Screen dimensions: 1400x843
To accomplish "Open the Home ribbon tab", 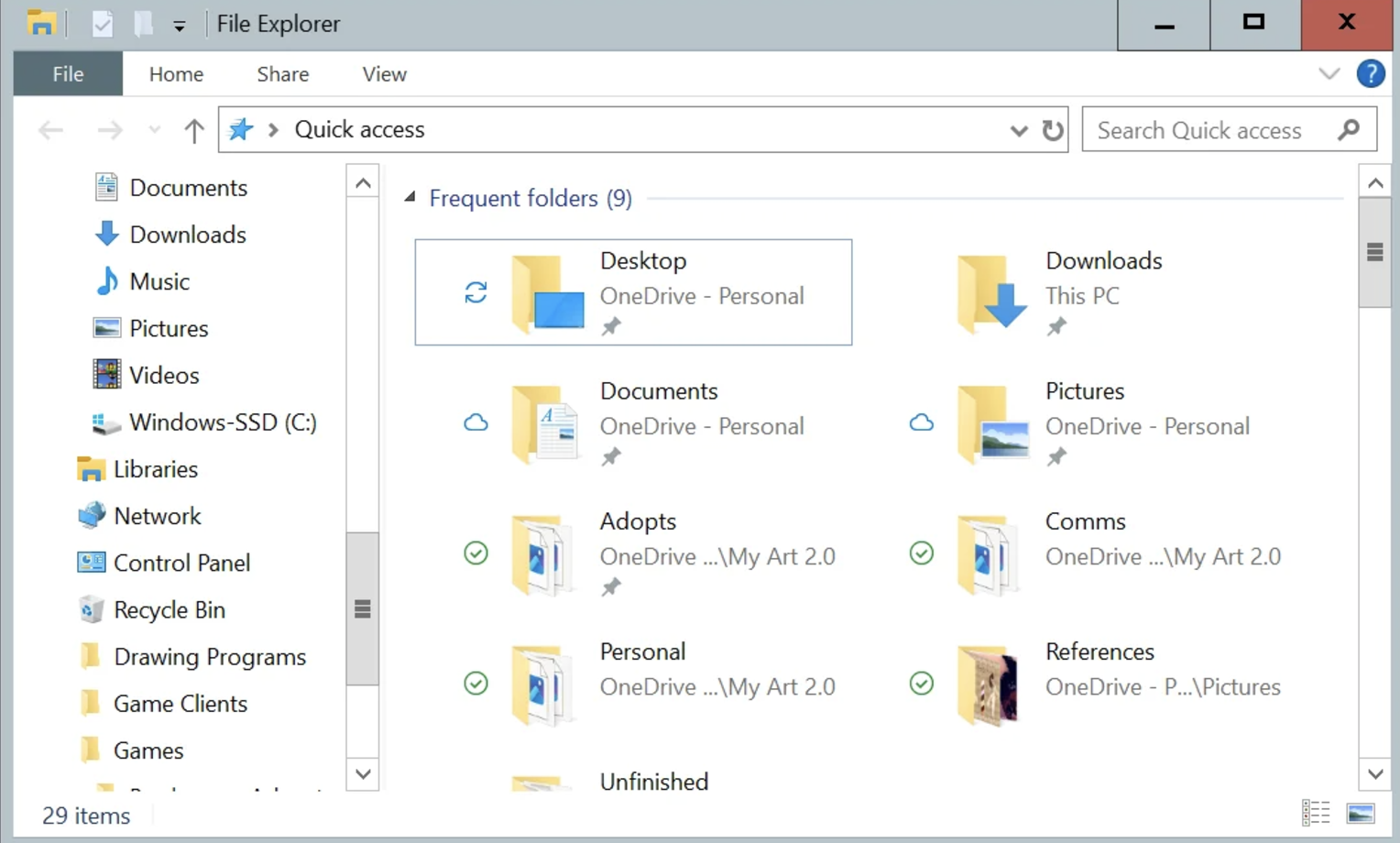I will (176, 73).
